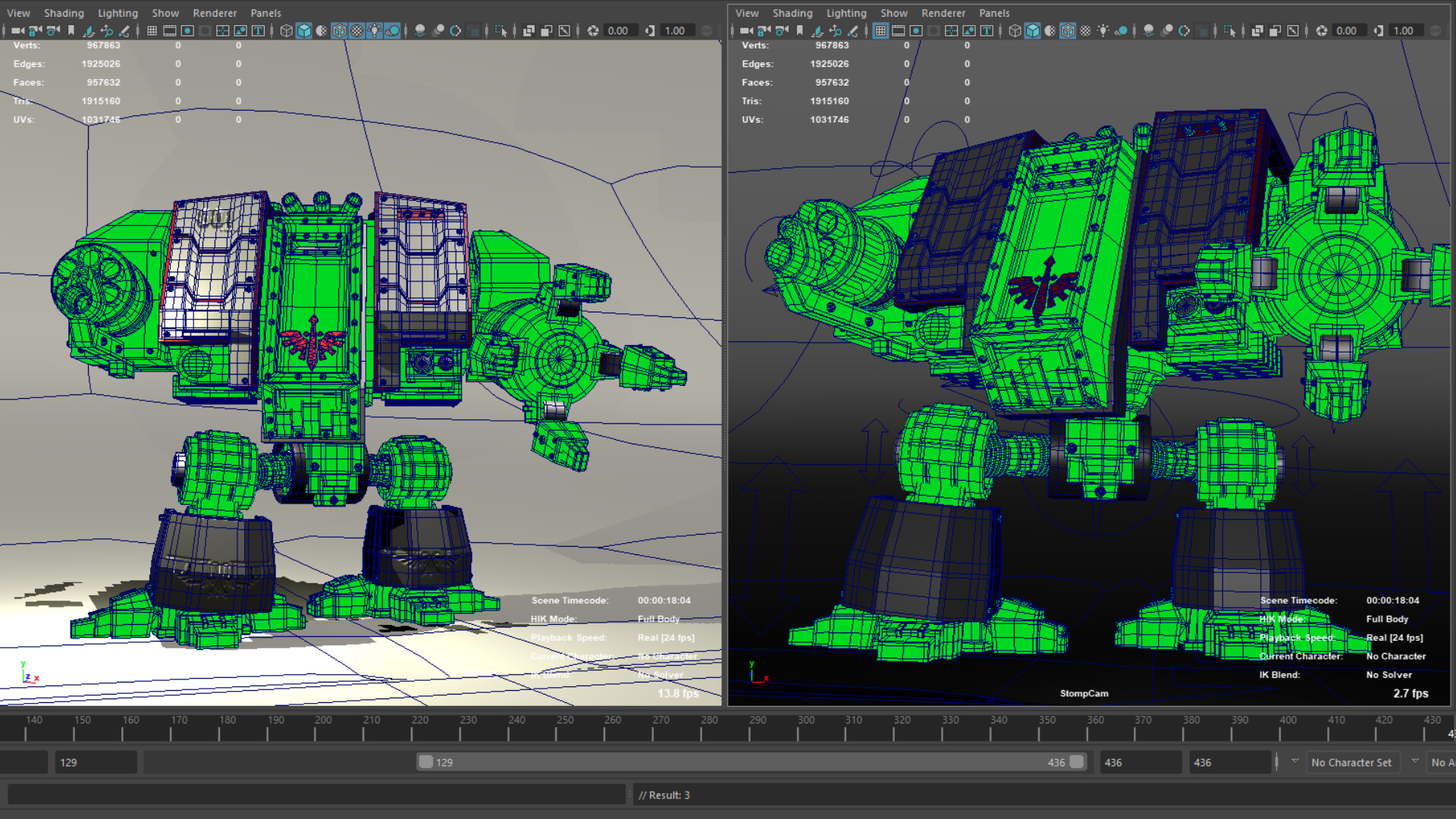The height and width of the screenshot is (819, 1456).
Task: Click Select Camera icon in left panel
Action: click(17, 30)
